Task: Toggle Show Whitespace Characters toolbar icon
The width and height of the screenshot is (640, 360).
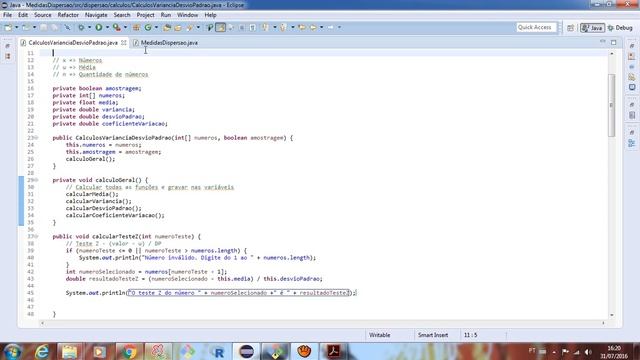Action: point(253,27)
